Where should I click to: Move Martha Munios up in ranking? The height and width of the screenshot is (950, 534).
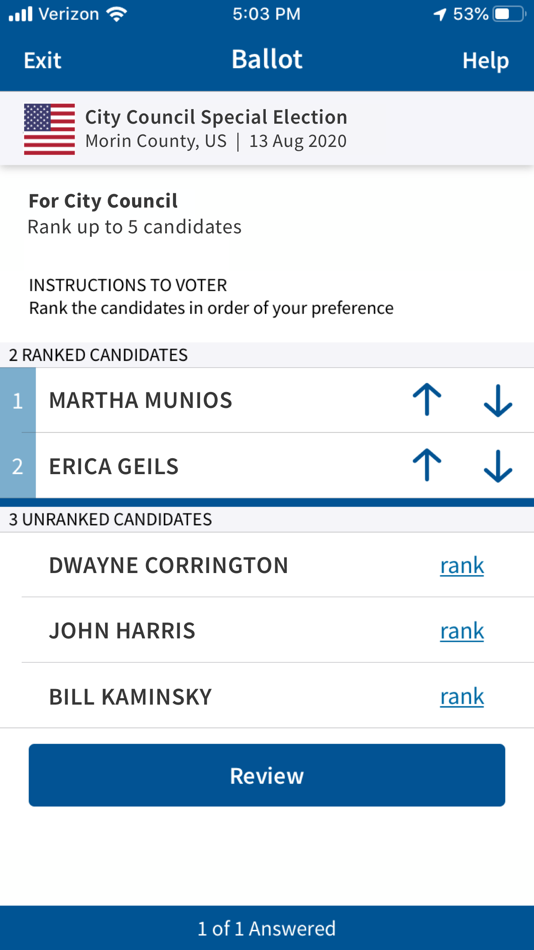tap(427, 400)
